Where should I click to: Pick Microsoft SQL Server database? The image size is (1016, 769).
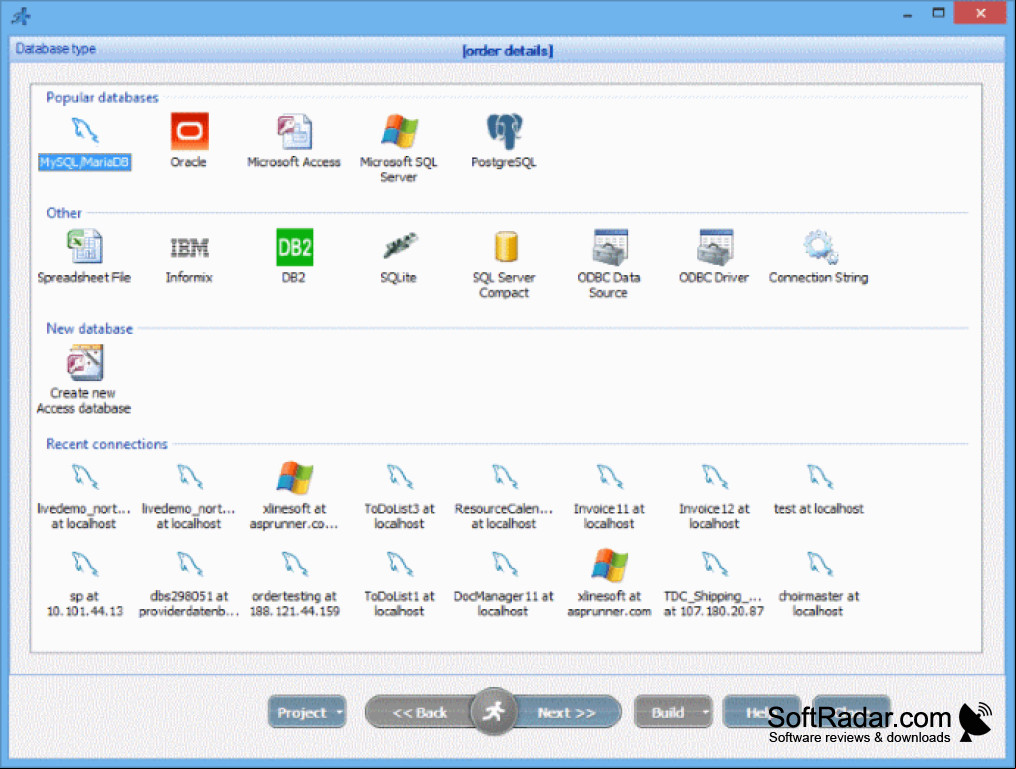tap(398, 148)
